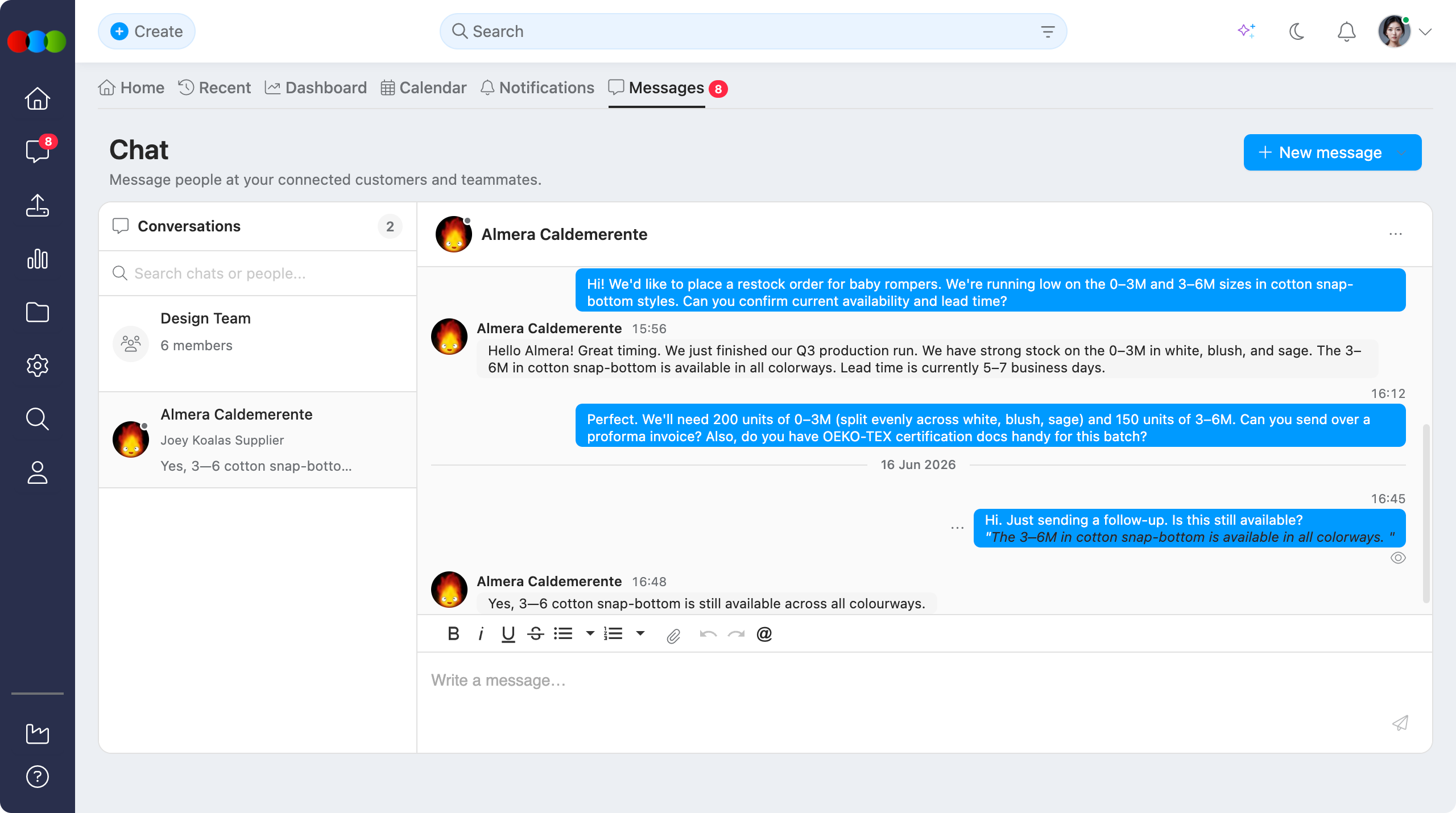Click Almera's message sent at 16:48

click(706, 603)
